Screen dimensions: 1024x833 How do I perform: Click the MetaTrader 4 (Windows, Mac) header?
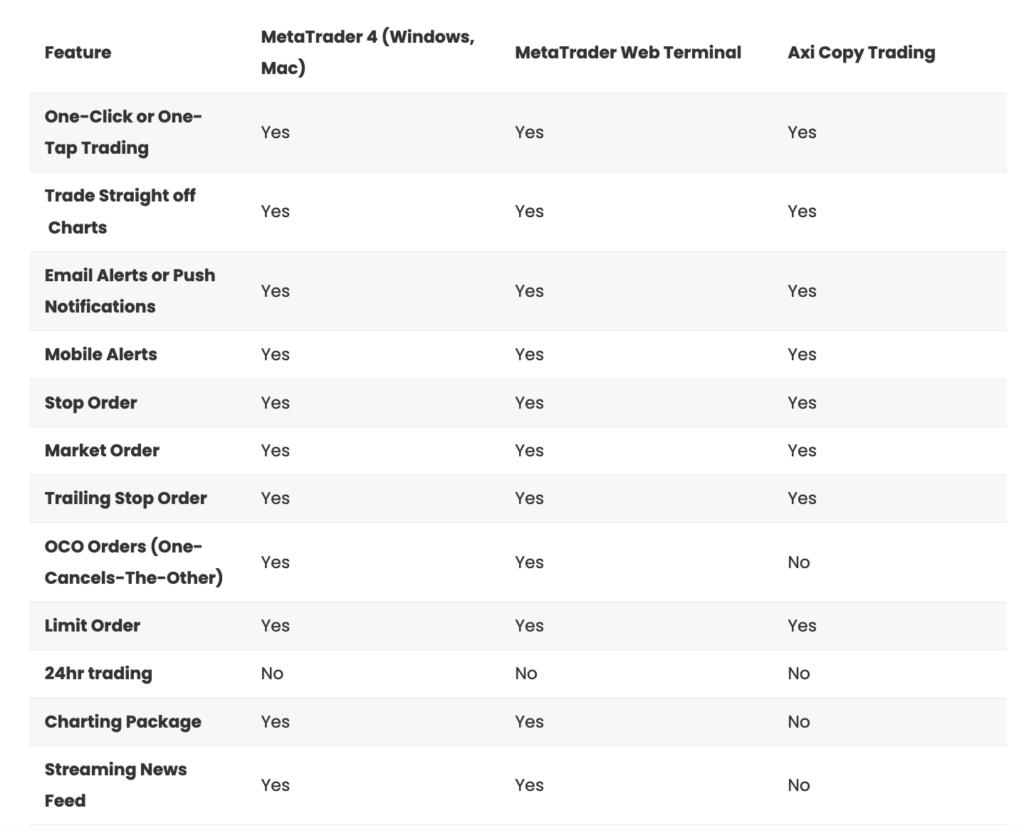coord(367,52)
